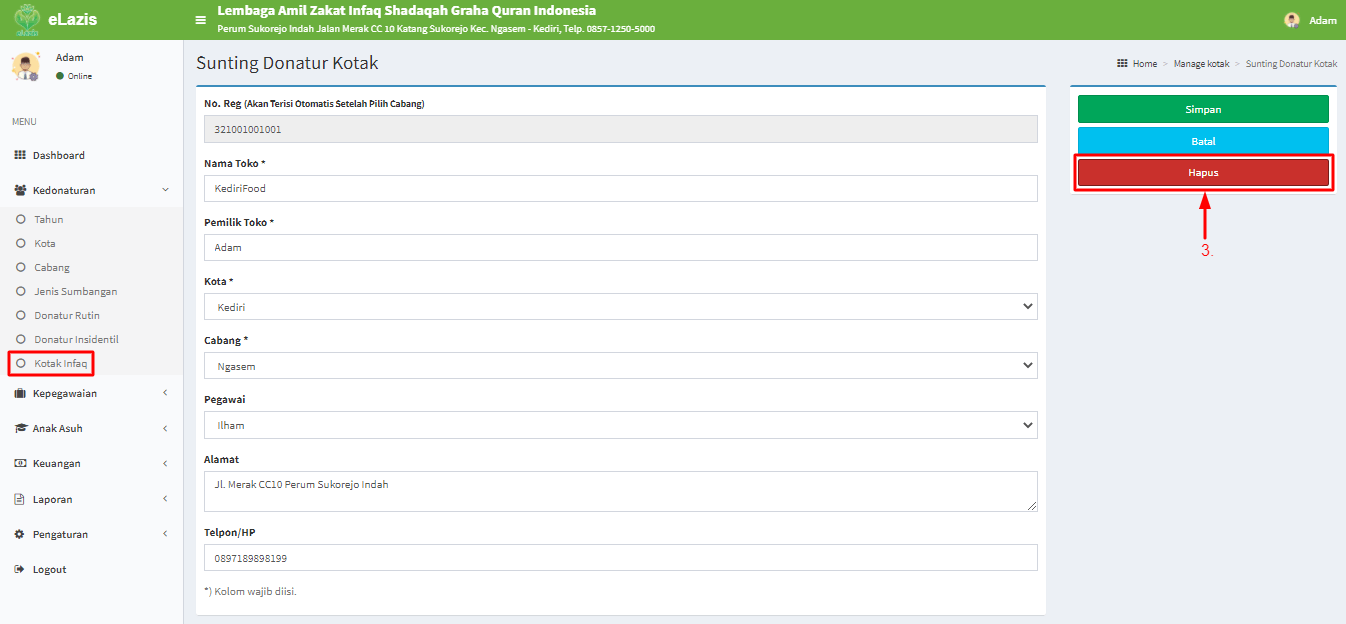Click the blue Batal button
1346x624 pixels.
pyautogui.click(x=1203, y=141)
